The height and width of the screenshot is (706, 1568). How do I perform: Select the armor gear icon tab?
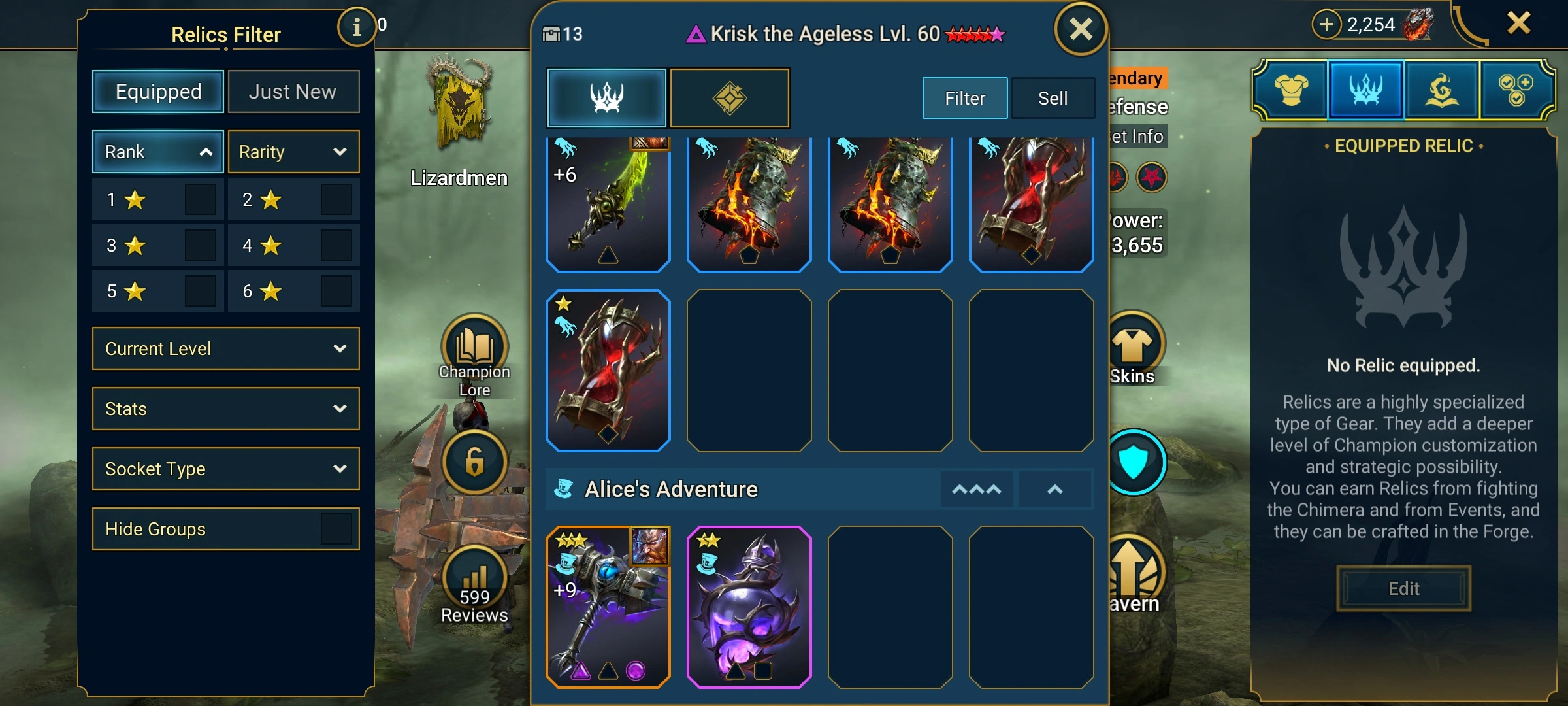click(1291, 90)
